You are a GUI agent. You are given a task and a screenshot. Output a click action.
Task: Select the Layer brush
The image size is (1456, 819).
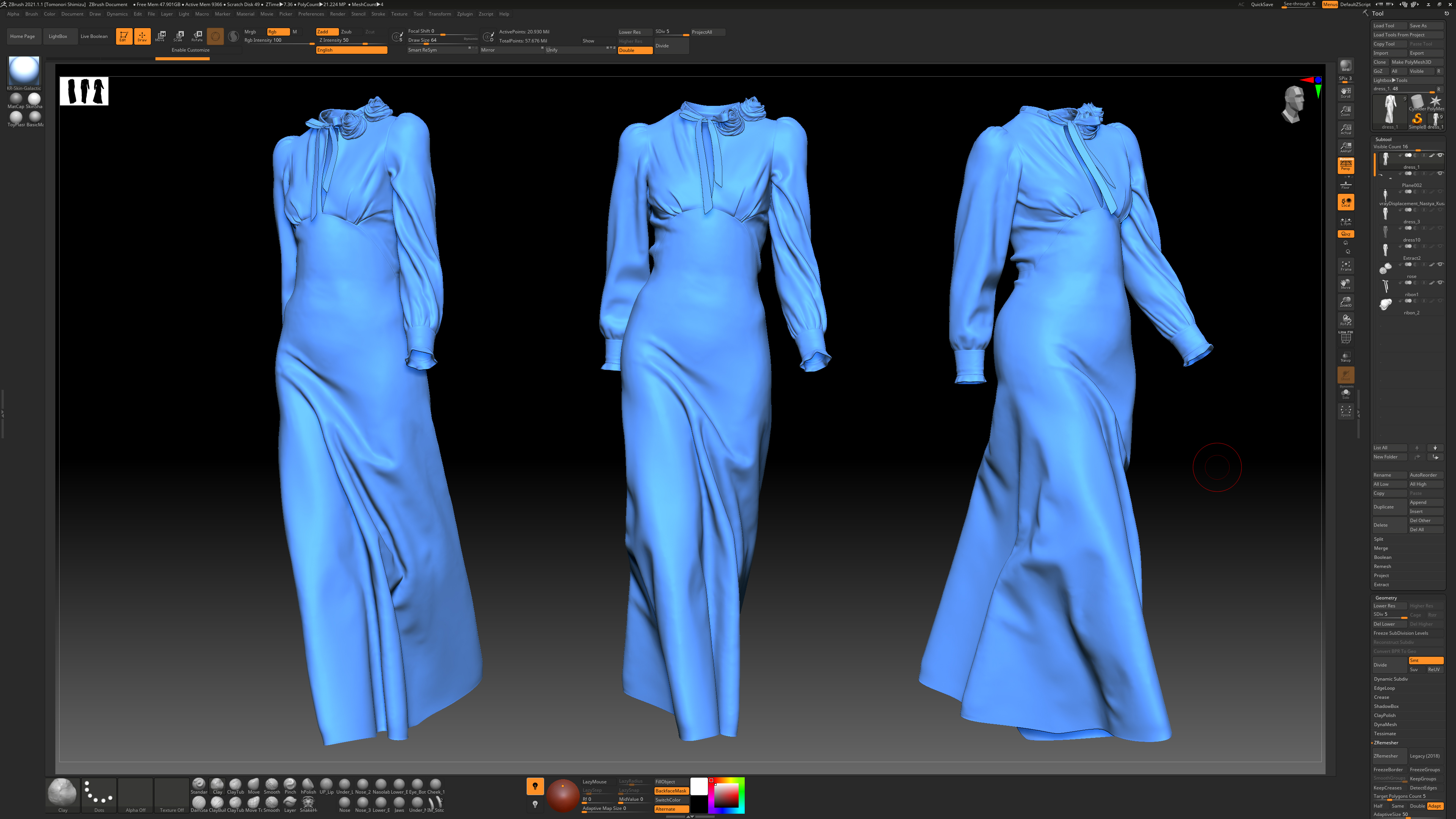pyautogui.click(x=290, y=804)
